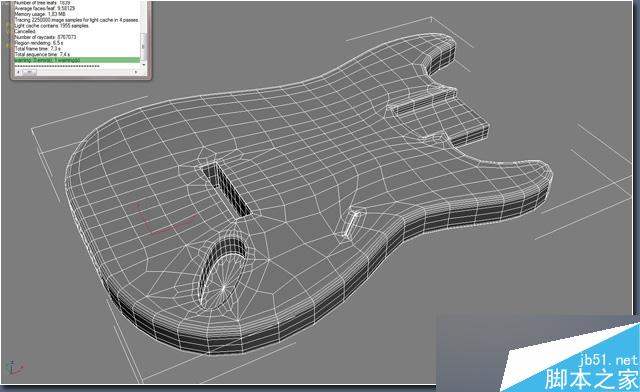640x392 pixels.
Task: Click the log window's scroll-left arrow
Action: point(18,72)
